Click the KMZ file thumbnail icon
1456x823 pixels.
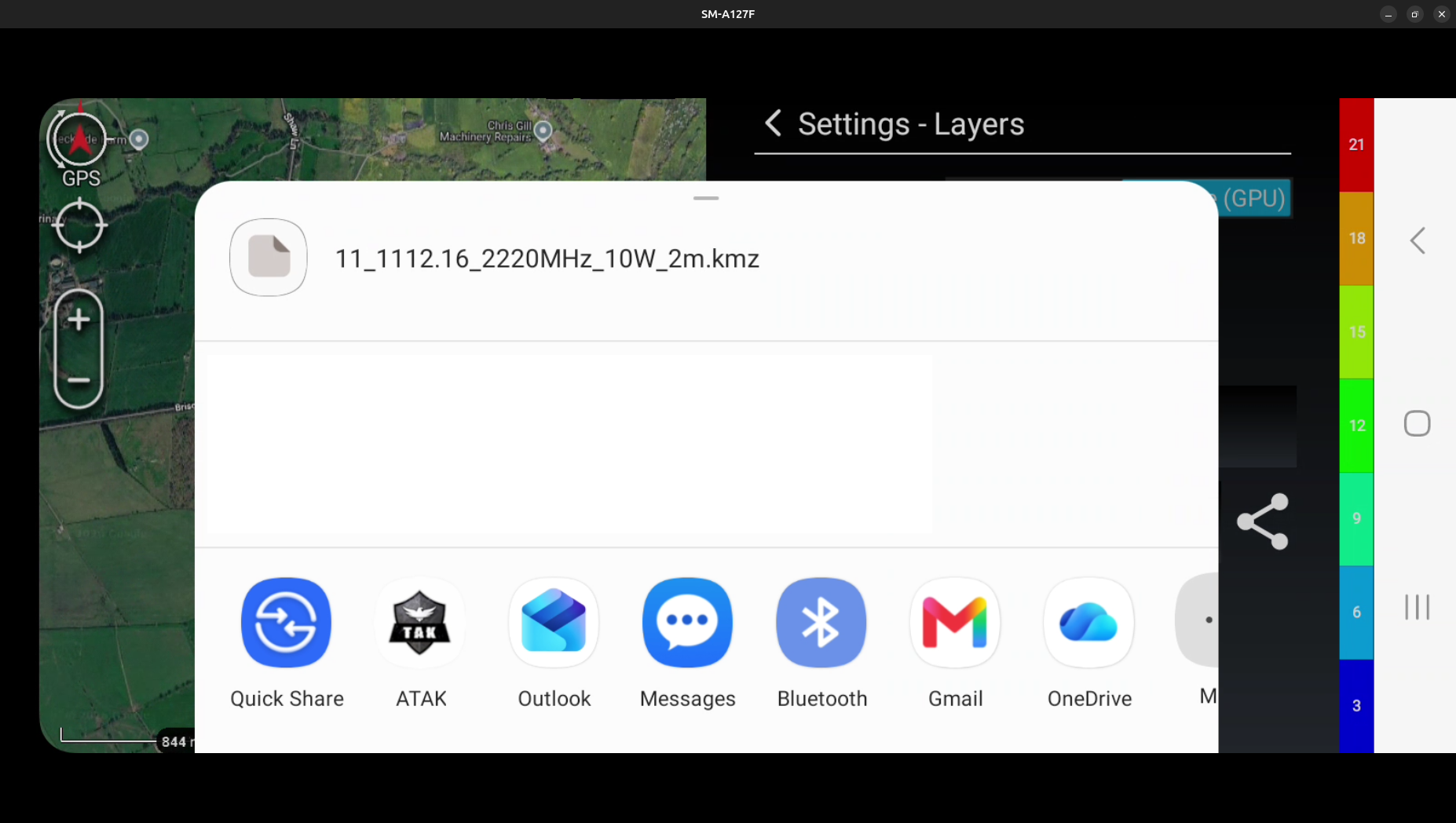[269, 258]
